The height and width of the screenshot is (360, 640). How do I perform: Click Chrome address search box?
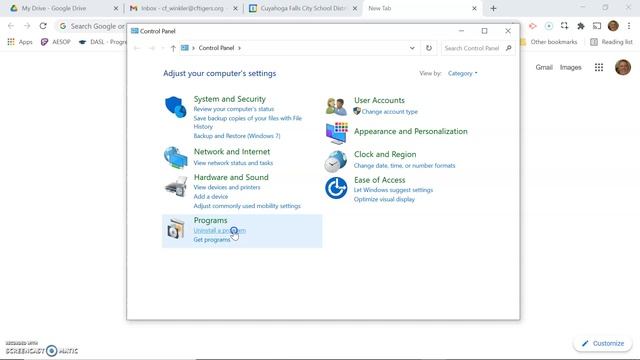pos(92,26)
